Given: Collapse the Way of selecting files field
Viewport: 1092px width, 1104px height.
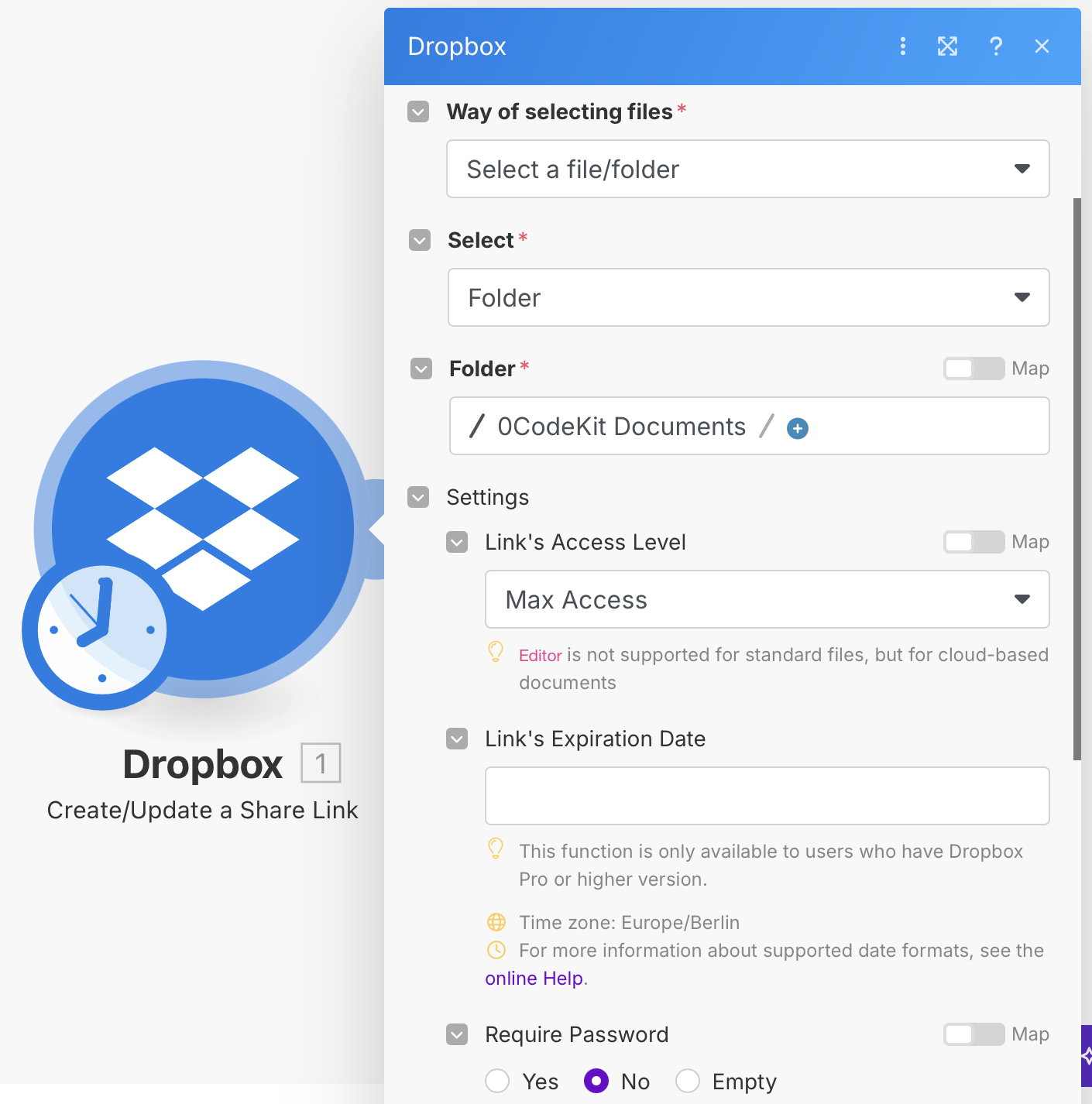Looking at the screenshot, I should coord(418,111).
